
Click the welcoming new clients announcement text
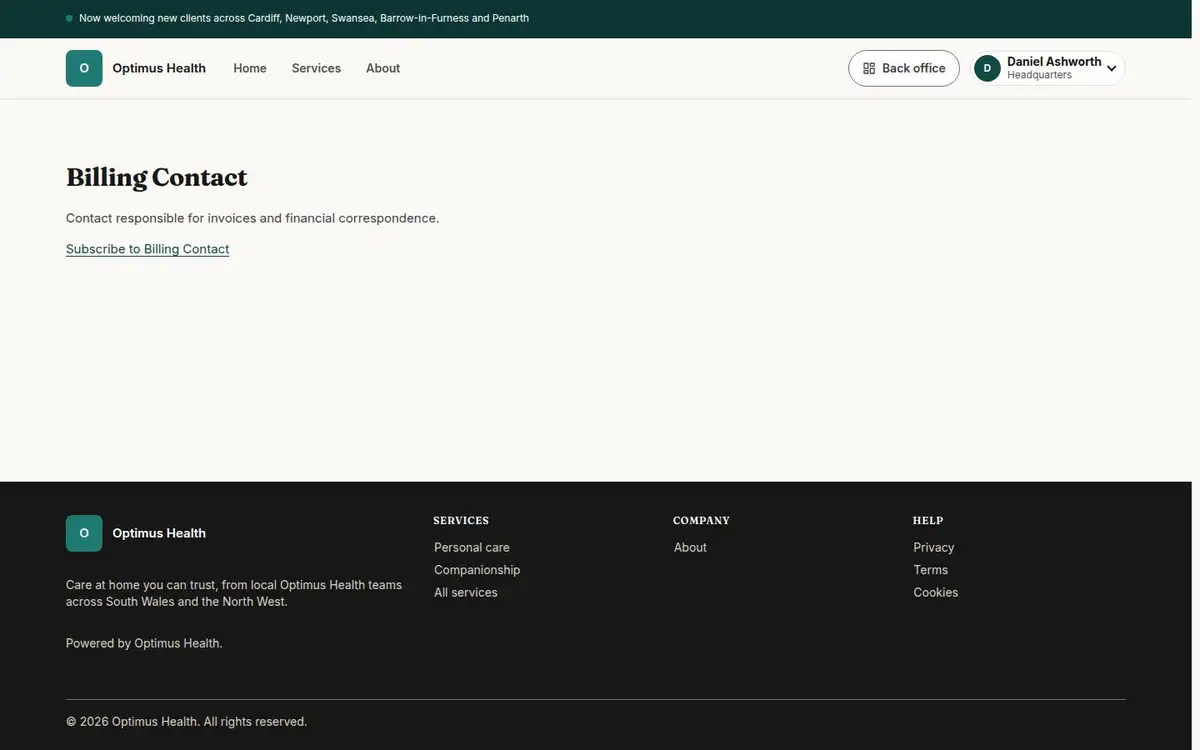click(x=304, y=18)
